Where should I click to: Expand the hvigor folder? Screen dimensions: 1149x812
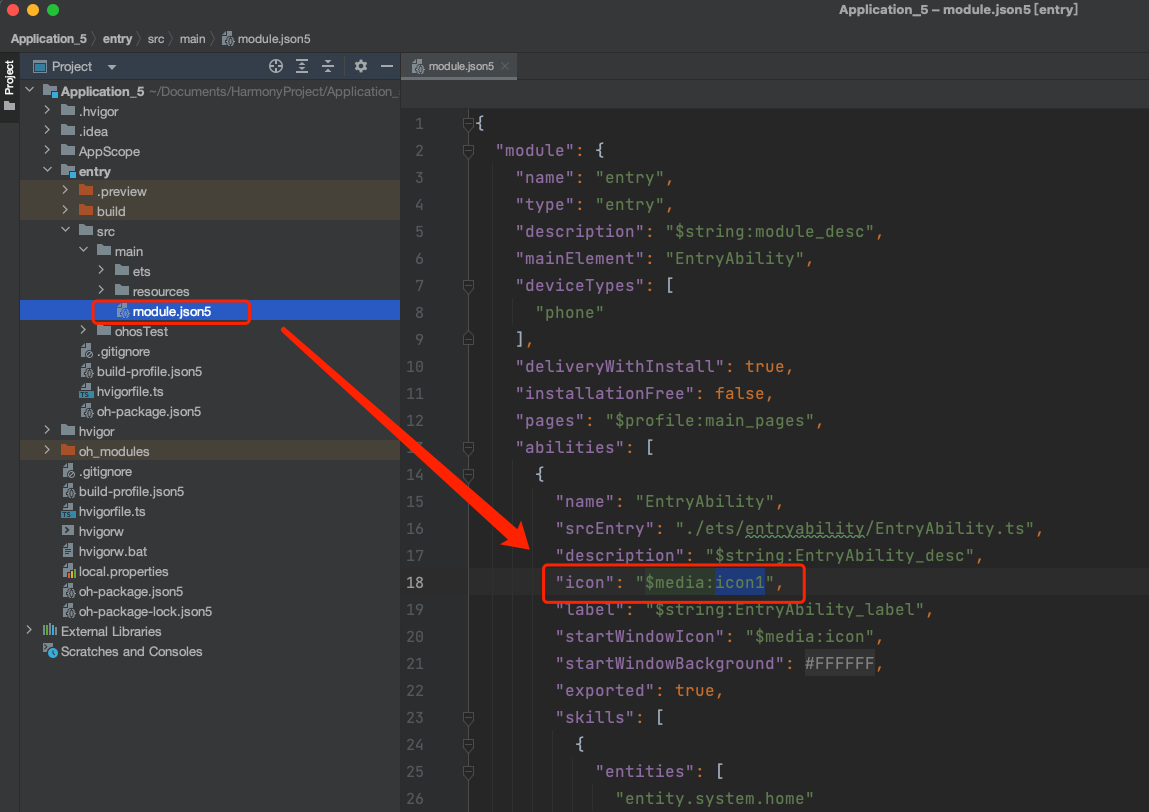pos(48,430)
